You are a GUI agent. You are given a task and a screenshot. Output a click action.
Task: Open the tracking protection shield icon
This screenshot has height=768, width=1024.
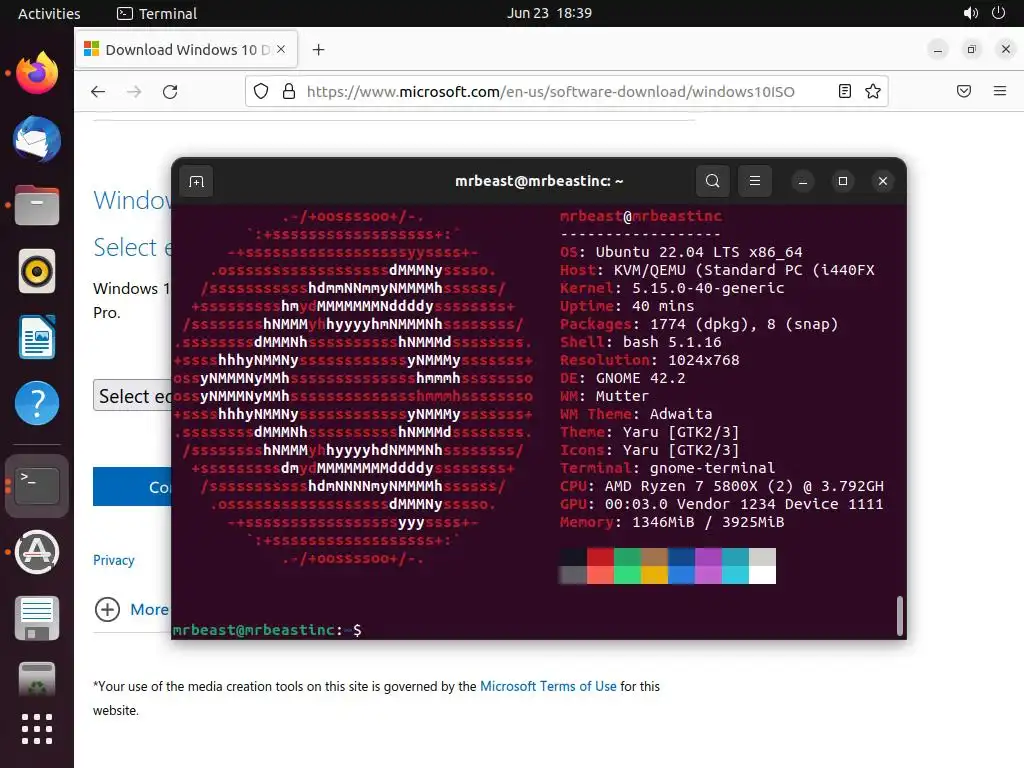point(261,91)
